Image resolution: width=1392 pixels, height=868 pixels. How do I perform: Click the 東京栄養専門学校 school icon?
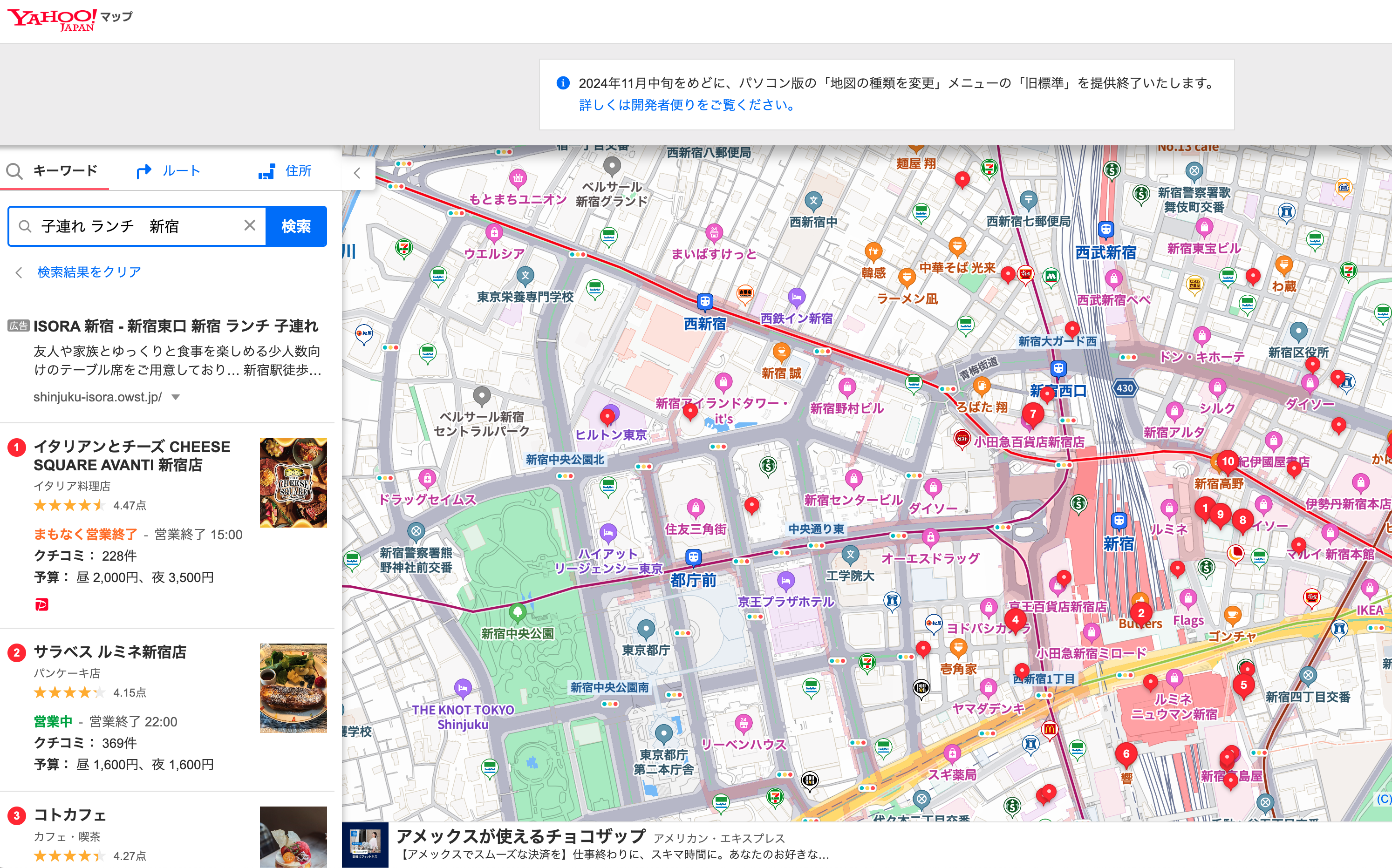point(525,276)
